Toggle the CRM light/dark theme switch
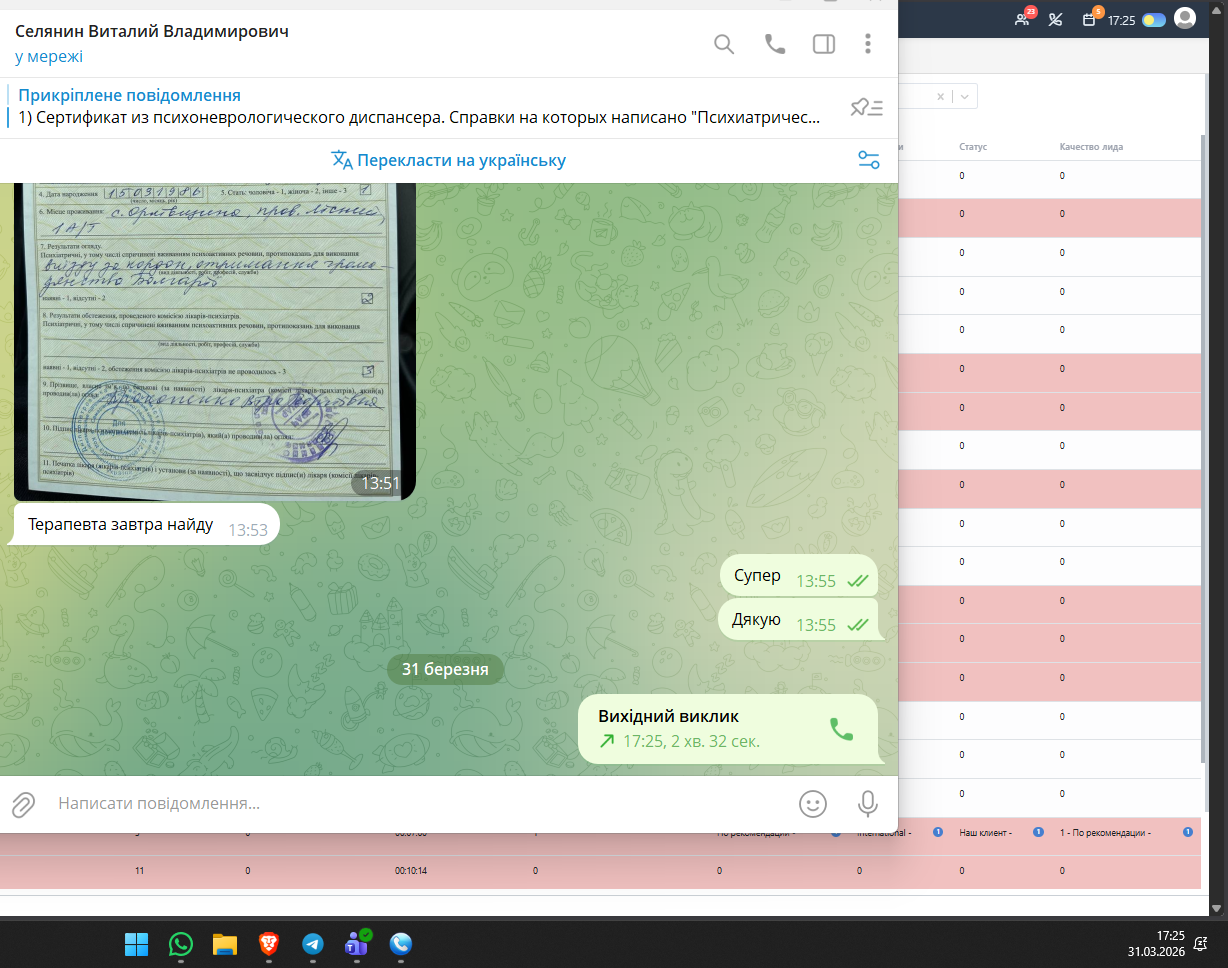This screenshot has height=968, width=1228. pyautogui.click(x=1154, y=19)
